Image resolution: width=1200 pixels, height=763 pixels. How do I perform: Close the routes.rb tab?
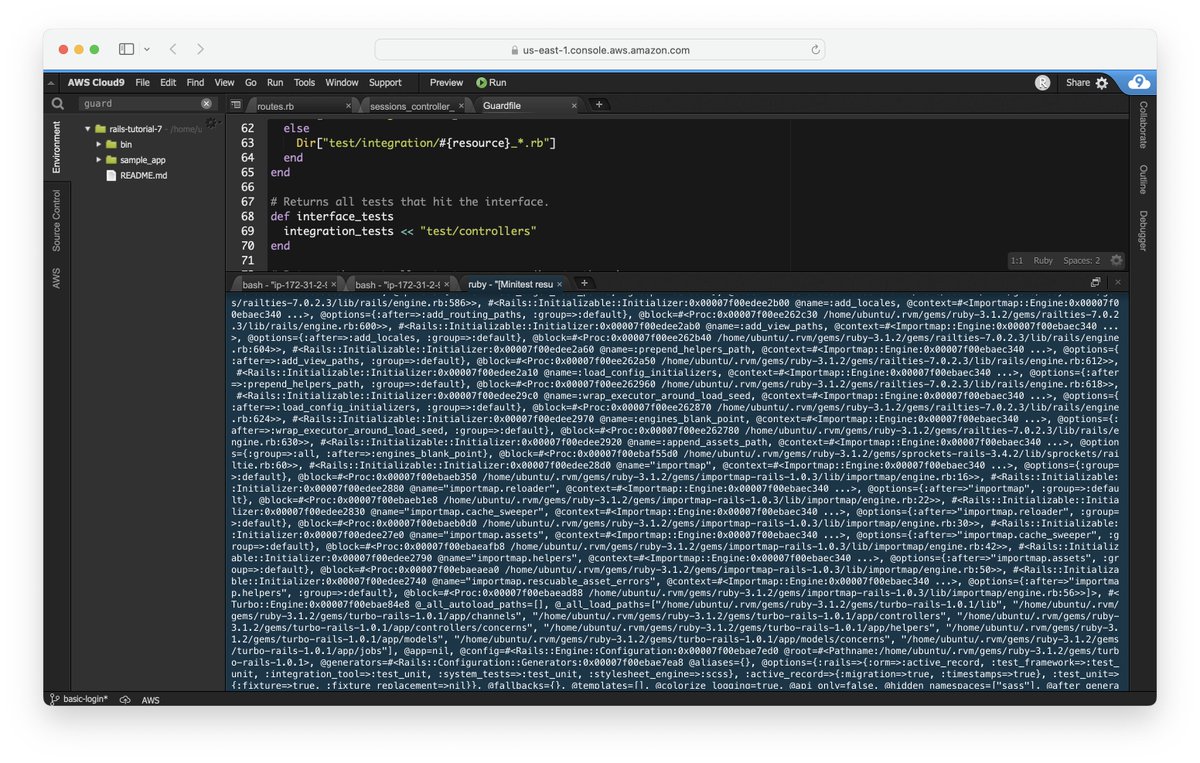click(349, 105)
